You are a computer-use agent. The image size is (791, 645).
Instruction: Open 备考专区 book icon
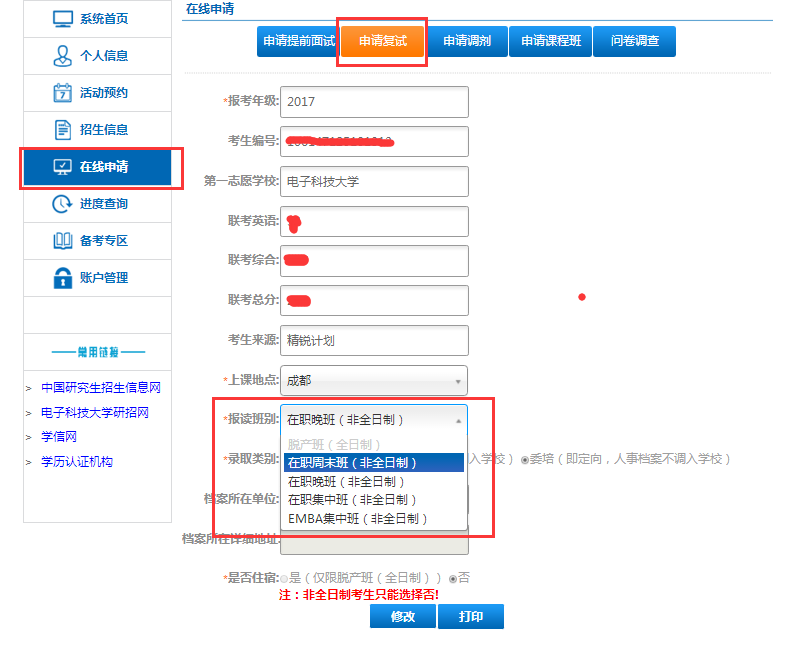tap(63, 241)
